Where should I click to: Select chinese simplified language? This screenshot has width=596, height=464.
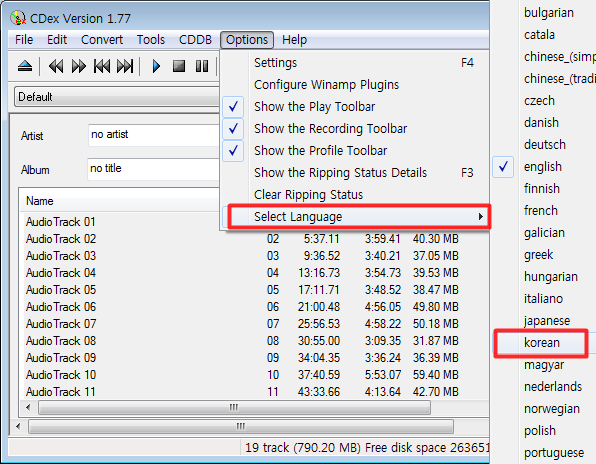point(560,57)
